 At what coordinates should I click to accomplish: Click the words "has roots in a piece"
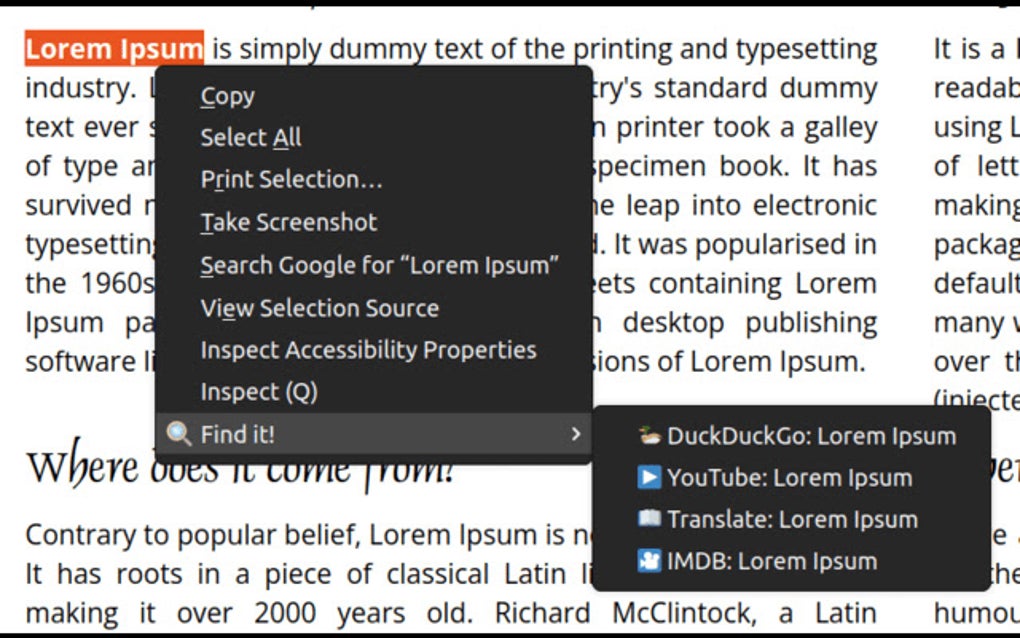(195, 574)
